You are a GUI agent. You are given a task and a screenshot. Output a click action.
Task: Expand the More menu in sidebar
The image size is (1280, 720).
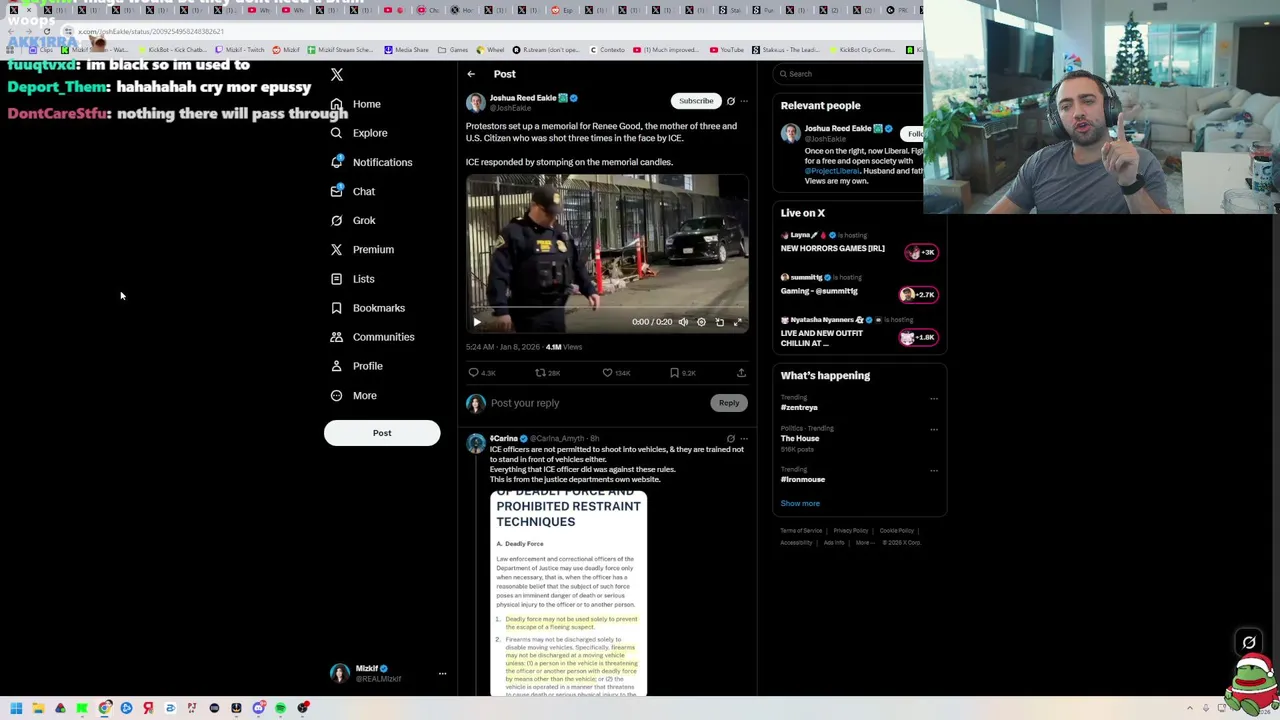pos(352,395)
